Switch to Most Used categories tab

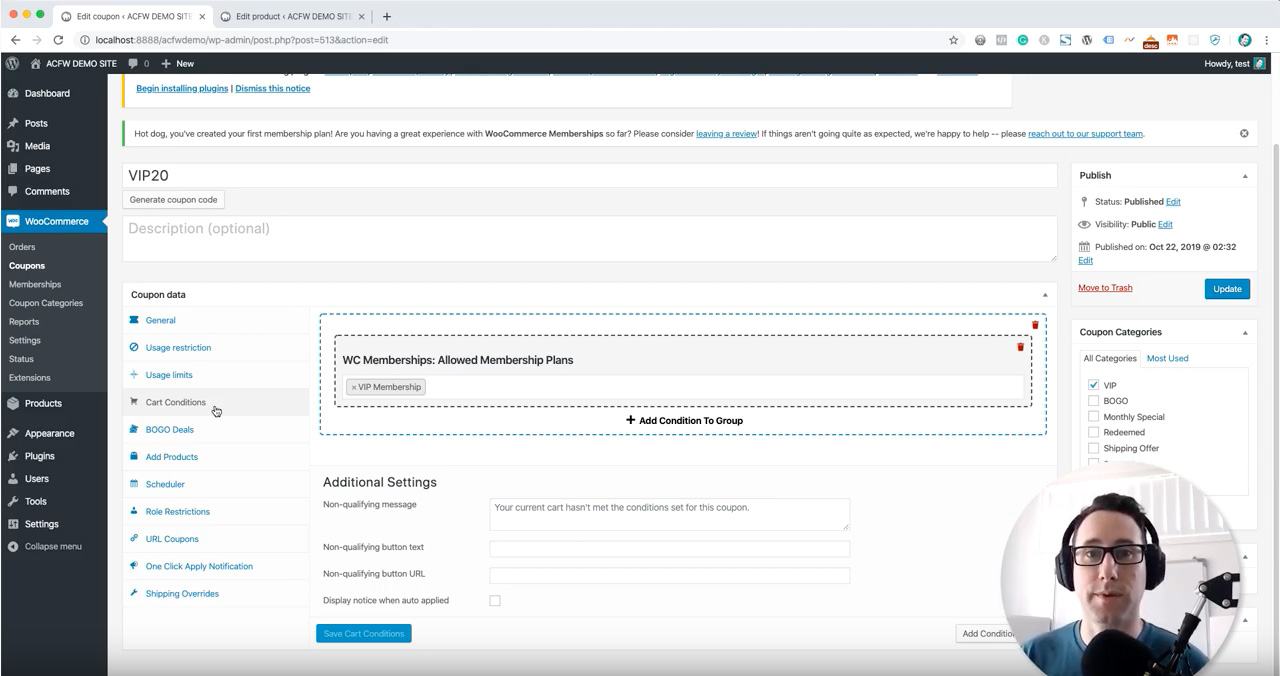(x=1167, y=358)
